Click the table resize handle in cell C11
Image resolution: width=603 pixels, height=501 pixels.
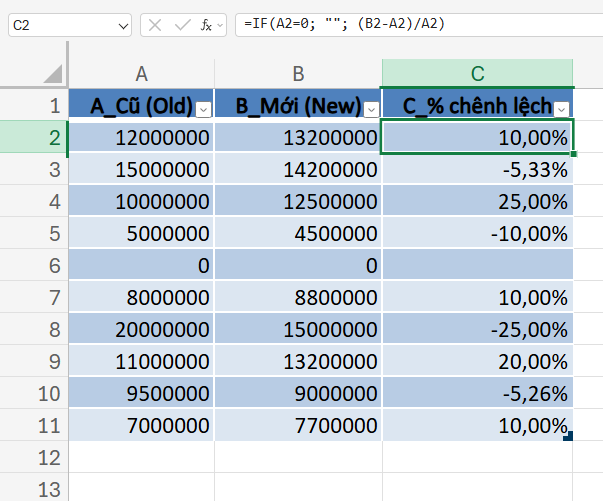[568, 436]
